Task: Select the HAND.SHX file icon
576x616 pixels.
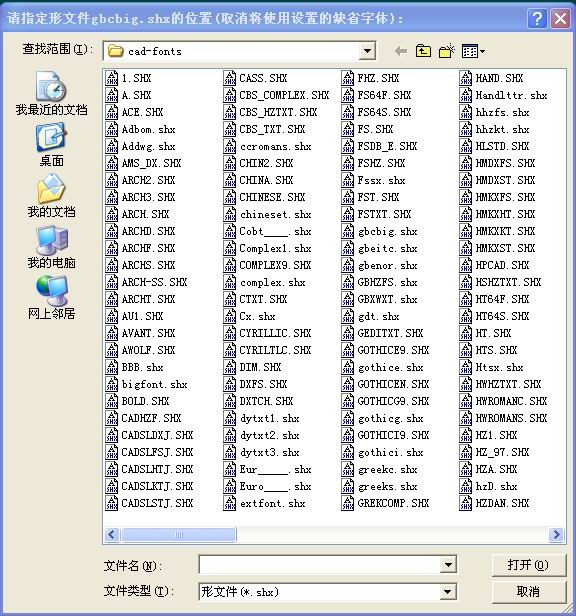Action: [x=466, y=78]
